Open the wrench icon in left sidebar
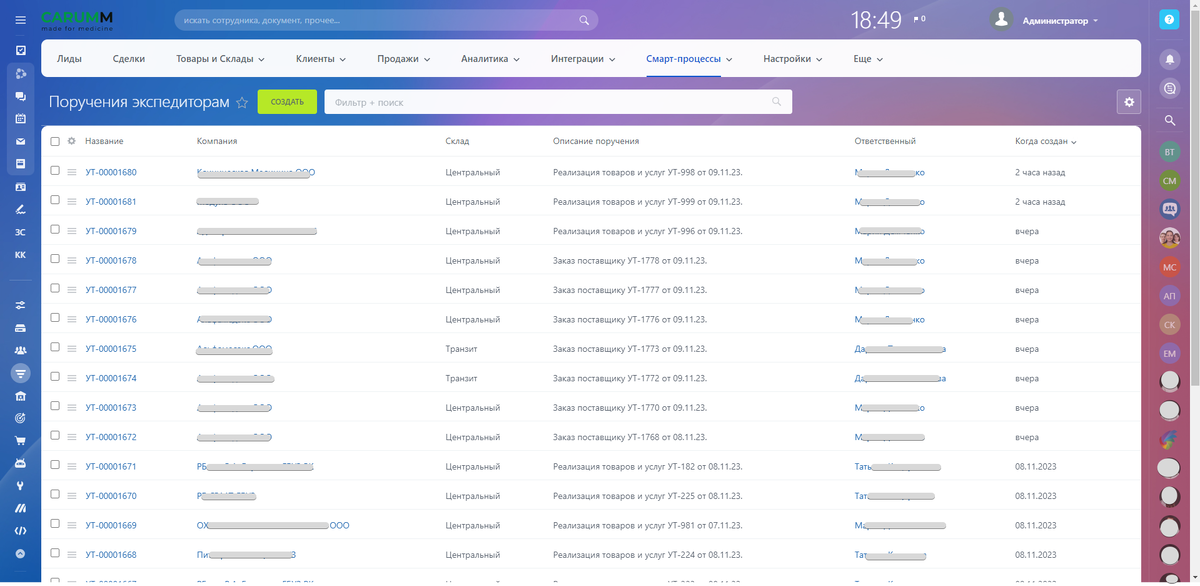This screenshot has width=1200, height=586. point(20,486)
